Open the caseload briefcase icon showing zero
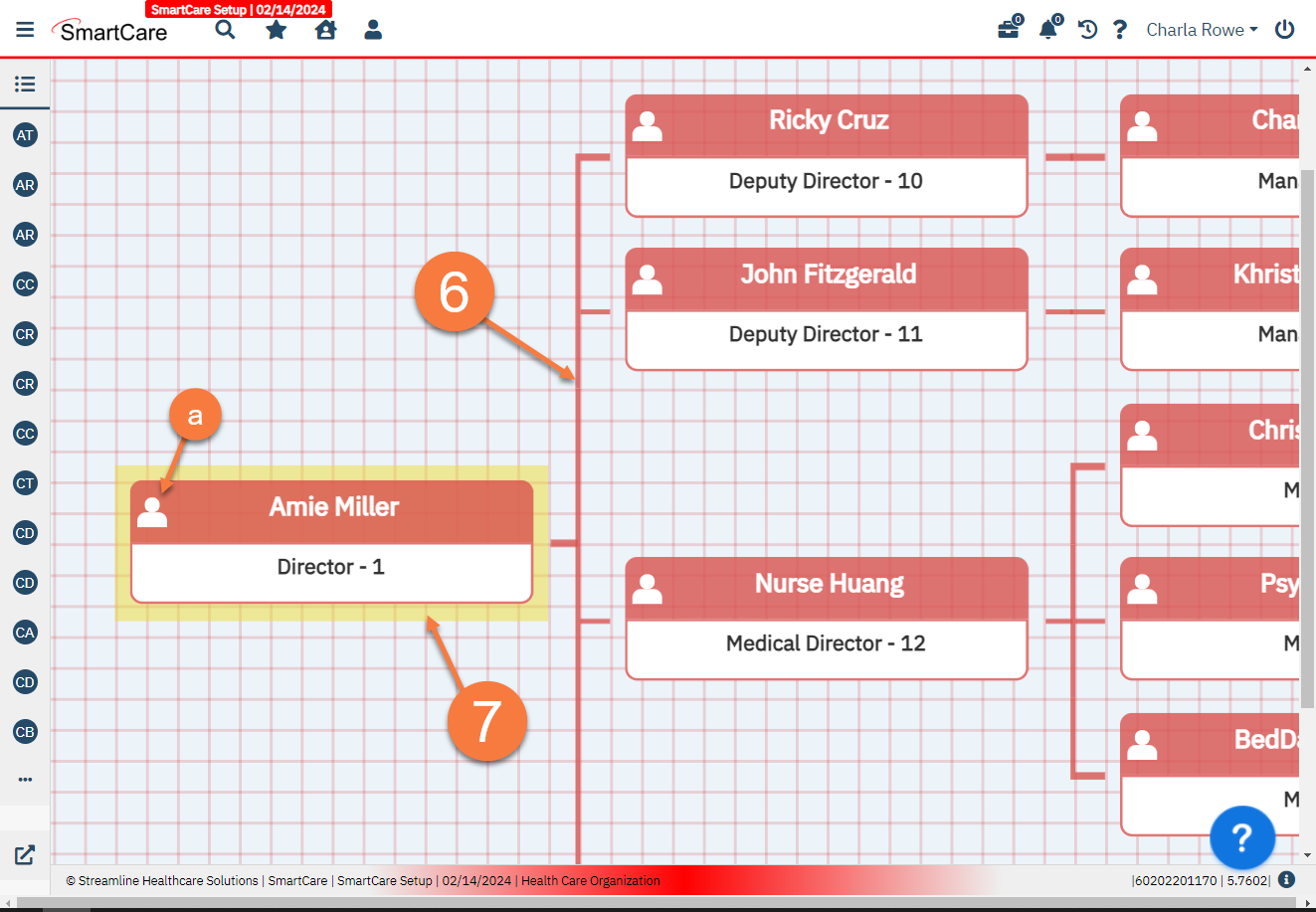The image size is (1316, 912). tap(1008, 29)
